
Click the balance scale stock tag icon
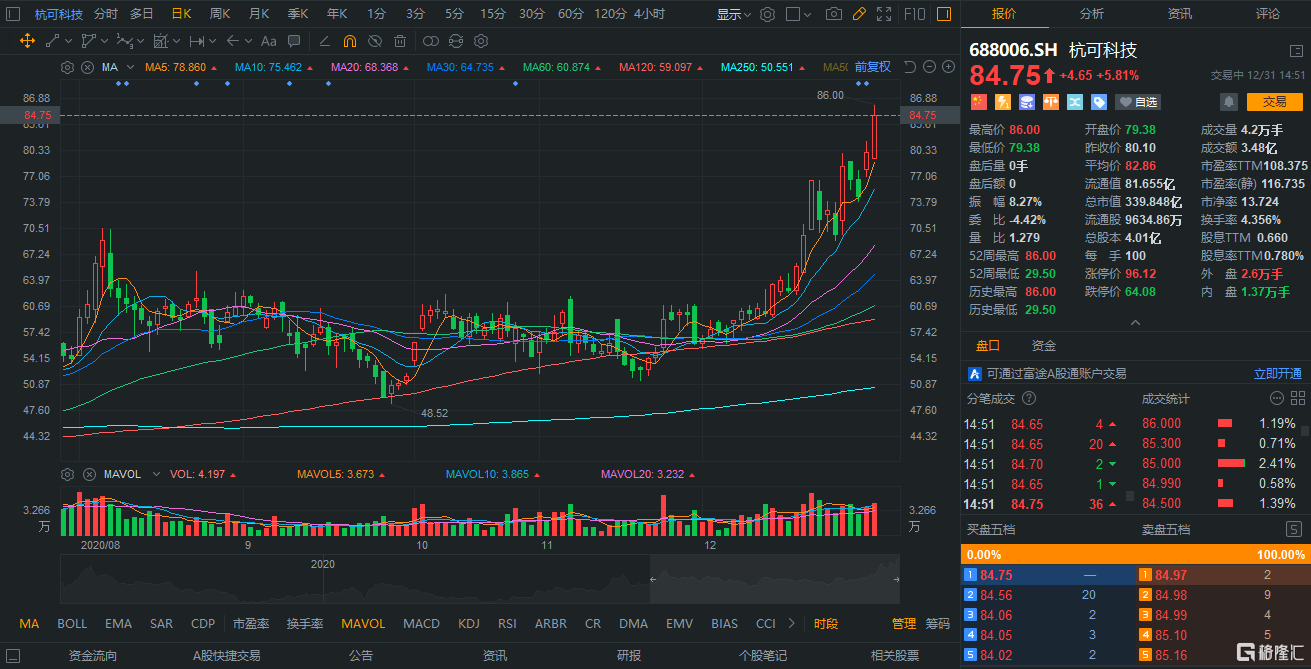click(1050, 102)
